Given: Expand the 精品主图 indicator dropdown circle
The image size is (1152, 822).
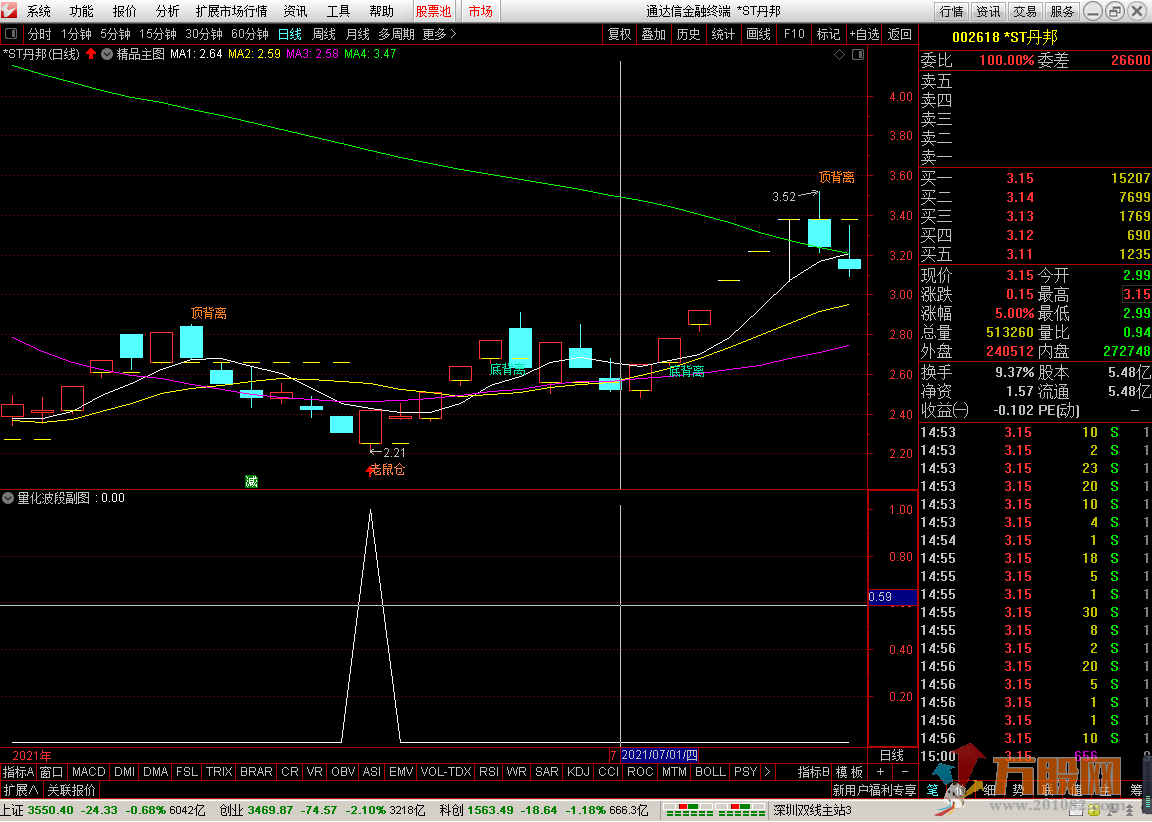Looking at the screenshot, I should (107, 54).
